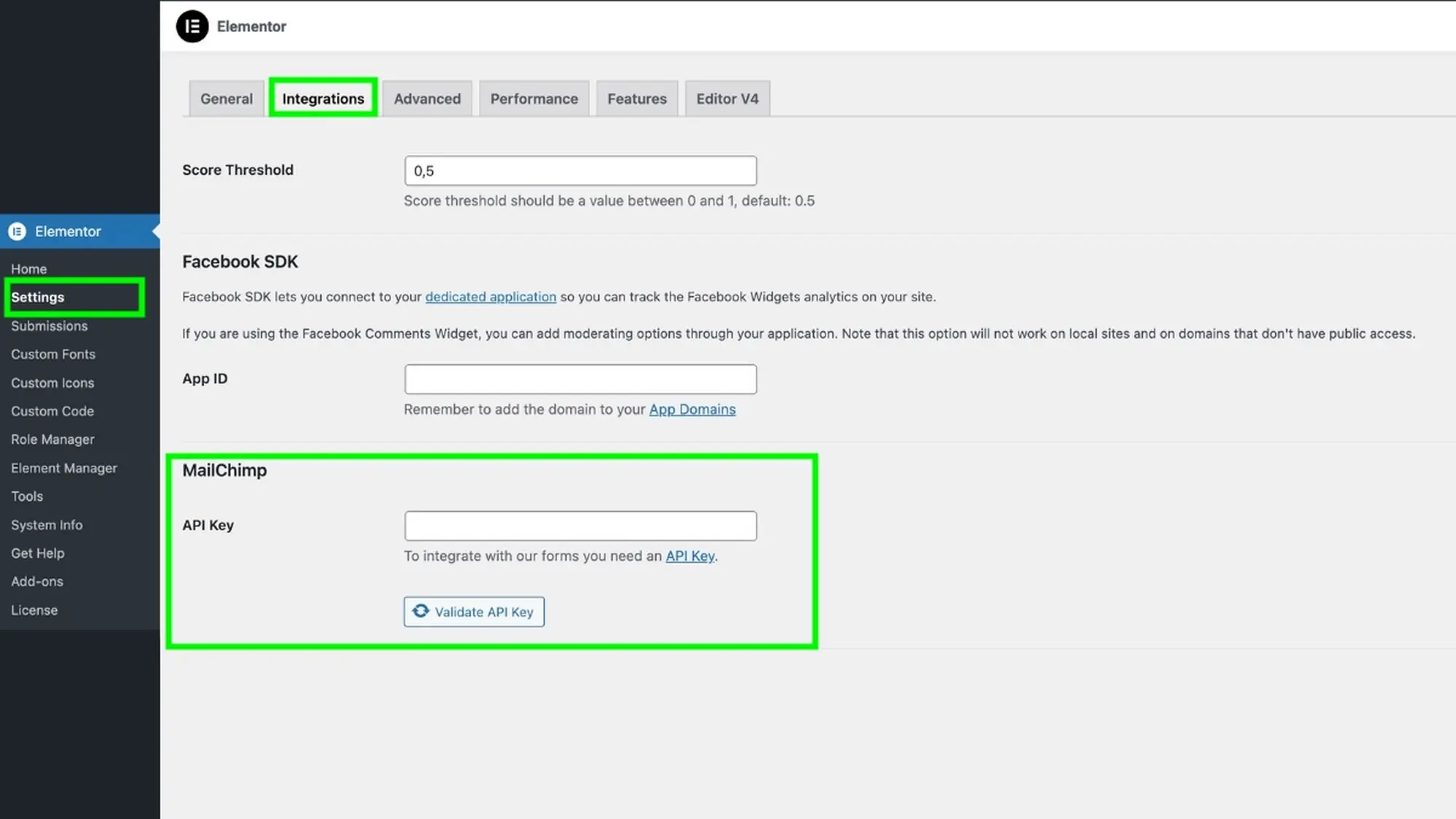The width and height of the screenshot is (1456, 819).
Task: Click the API Key label
Action: [x=208, y=525]
